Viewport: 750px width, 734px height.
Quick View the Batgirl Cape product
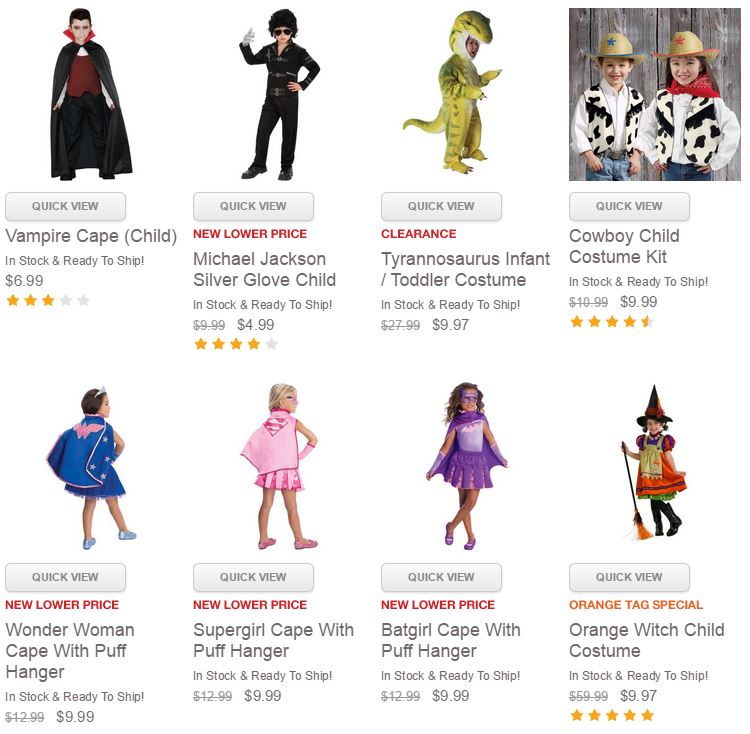point(441,578)
